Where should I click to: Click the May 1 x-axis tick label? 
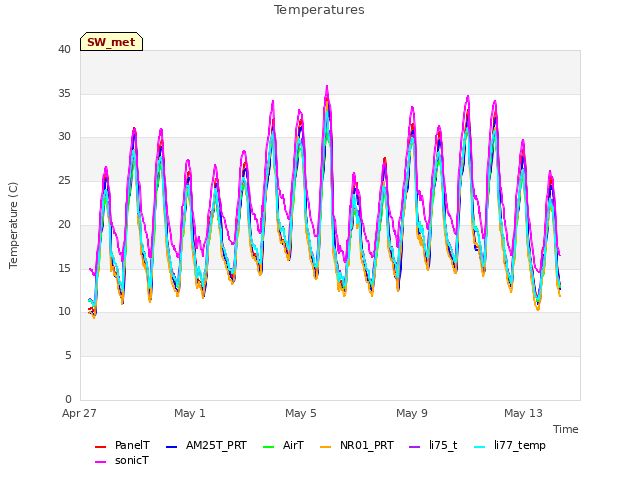point(190,413)
